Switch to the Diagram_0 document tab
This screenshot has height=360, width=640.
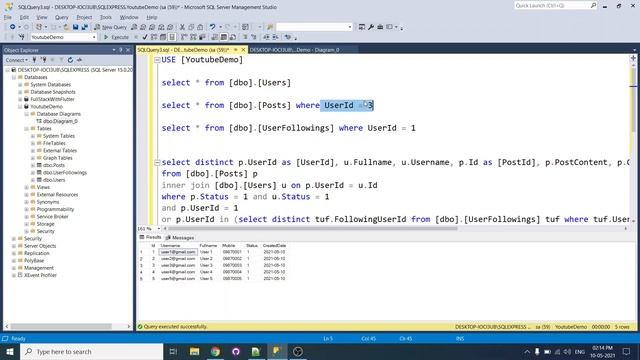coord(295,50)
